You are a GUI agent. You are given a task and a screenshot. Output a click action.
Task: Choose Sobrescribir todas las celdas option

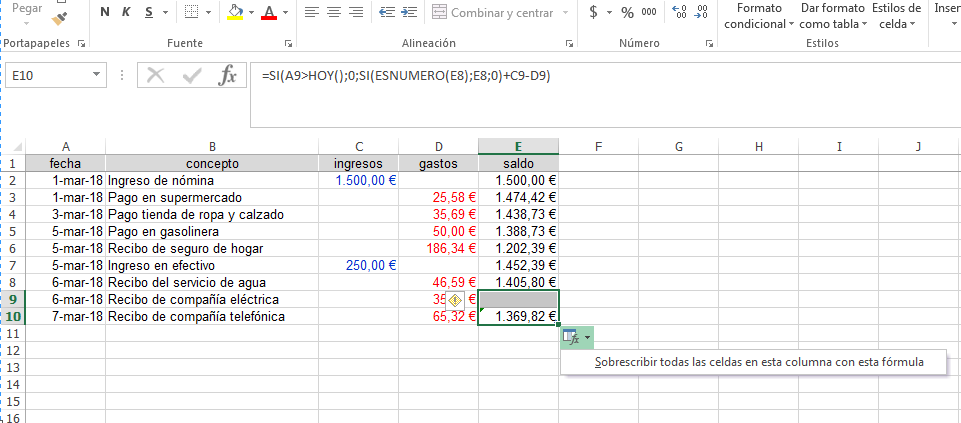758,362
